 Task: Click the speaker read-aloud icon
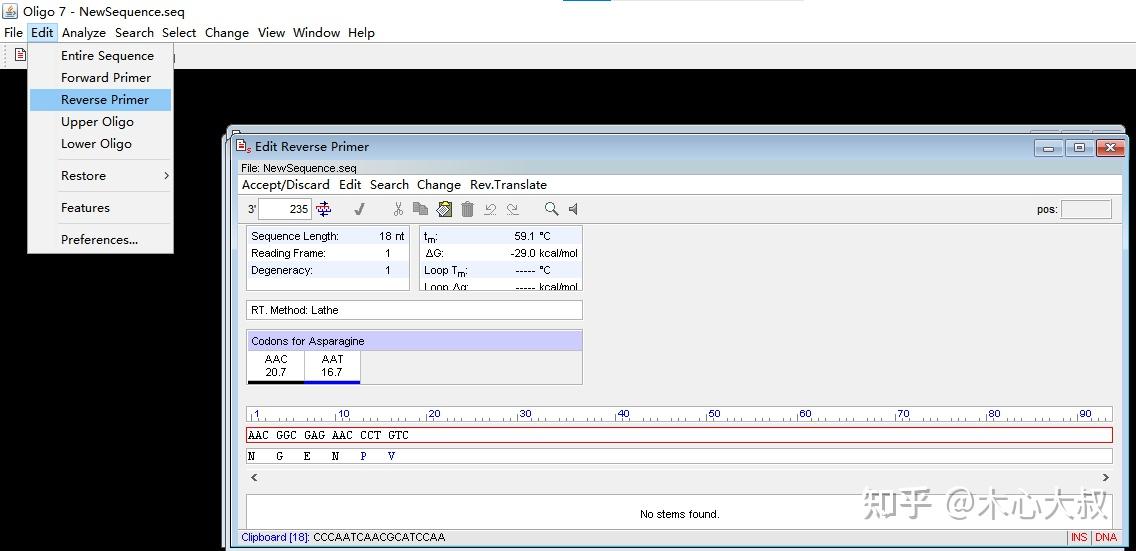pos(573,209)
